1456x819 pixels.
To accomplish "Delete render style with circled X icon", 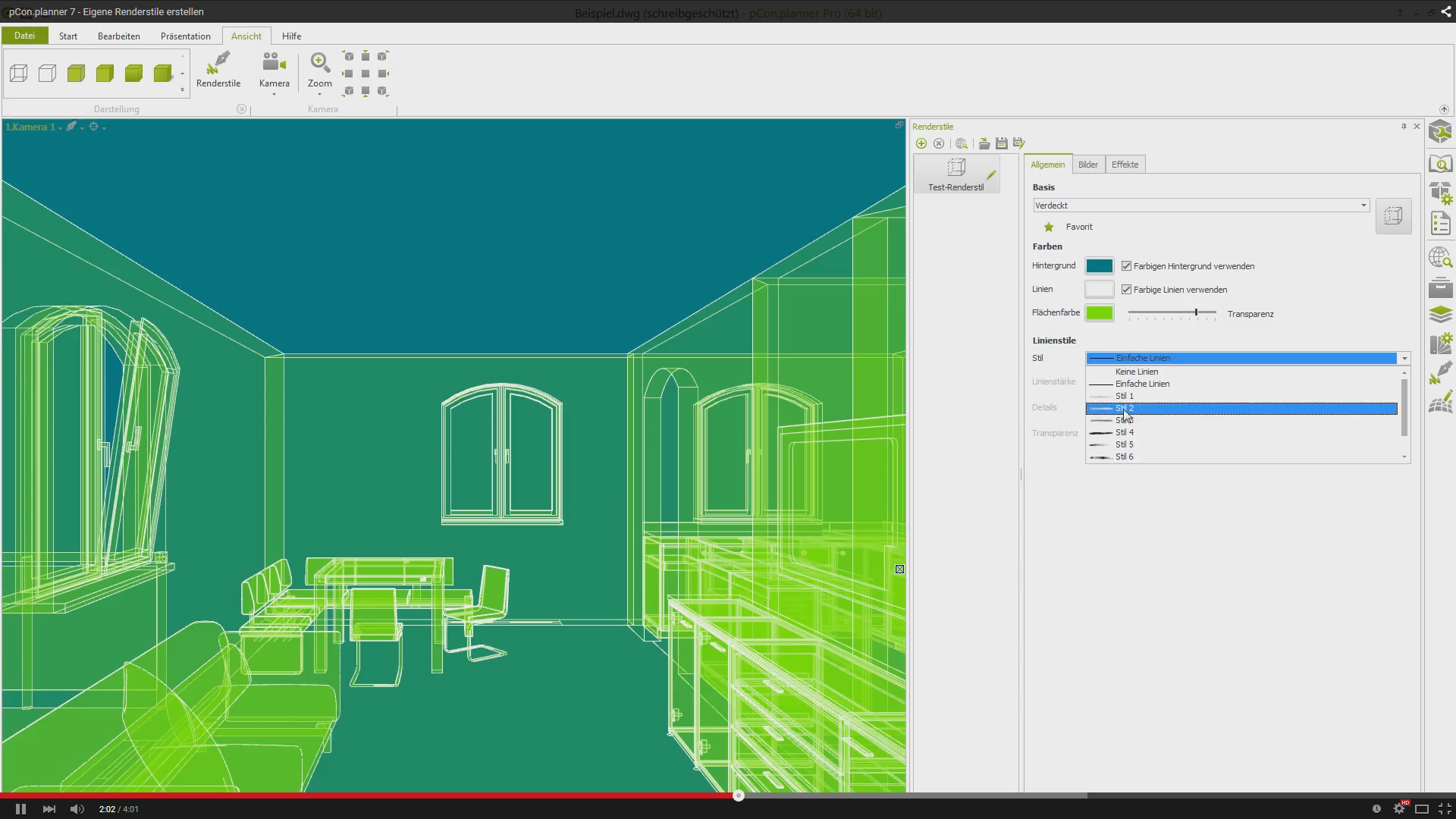I will 939,143.
